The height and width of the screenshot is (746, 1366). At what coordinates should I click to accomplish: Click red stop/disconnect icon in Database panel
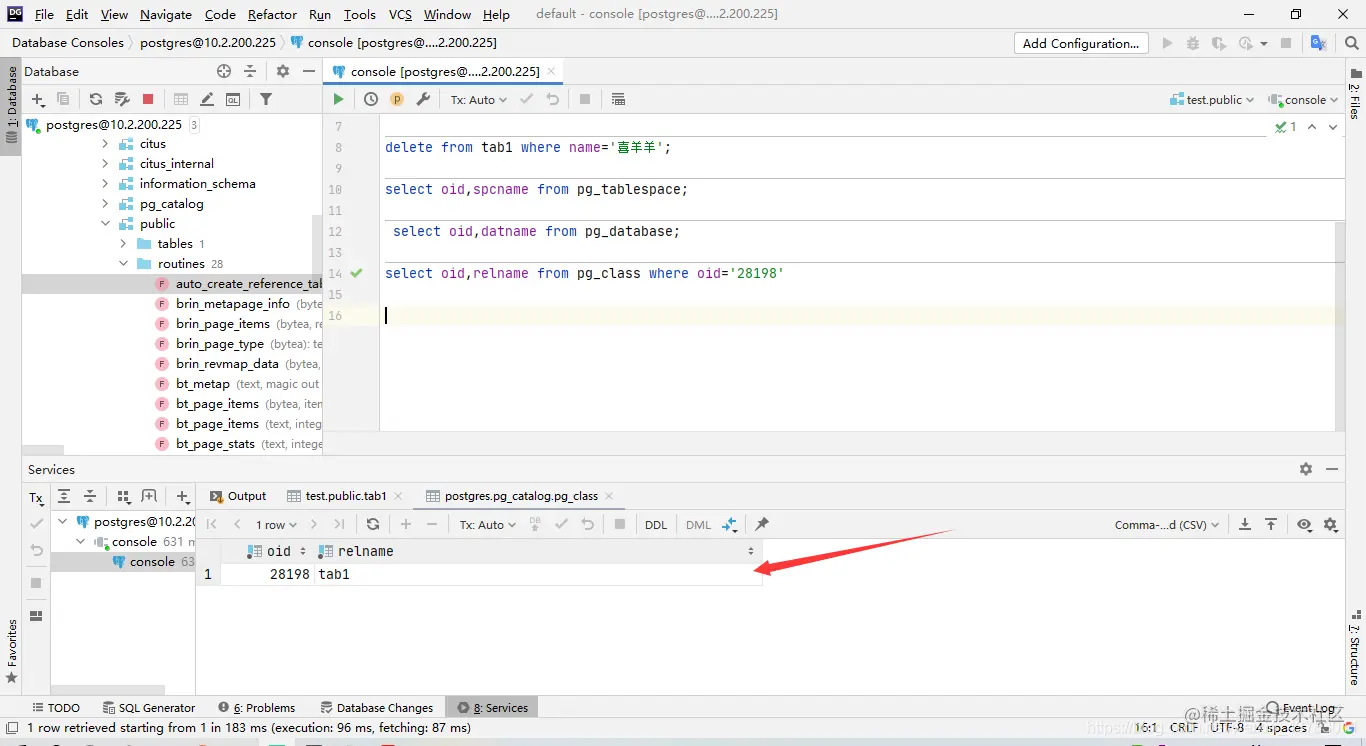(148, 99)
